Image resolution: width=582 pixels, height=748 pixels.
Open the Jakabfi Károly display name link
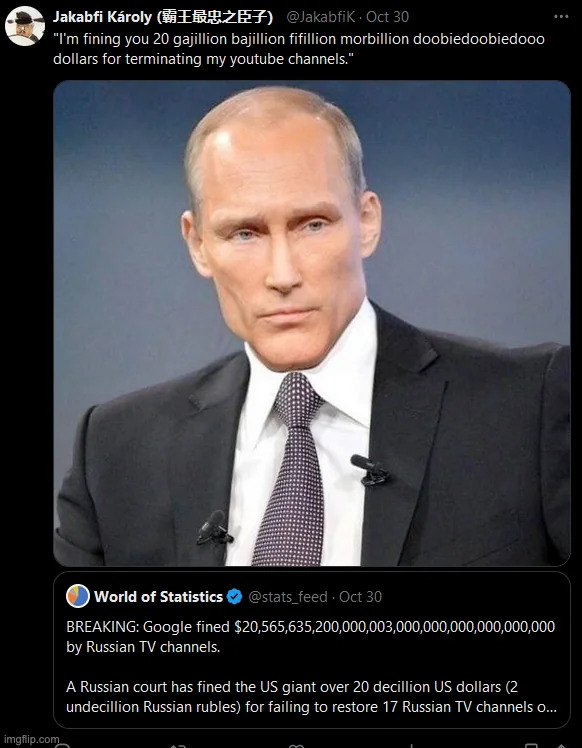tap(163, 17)
